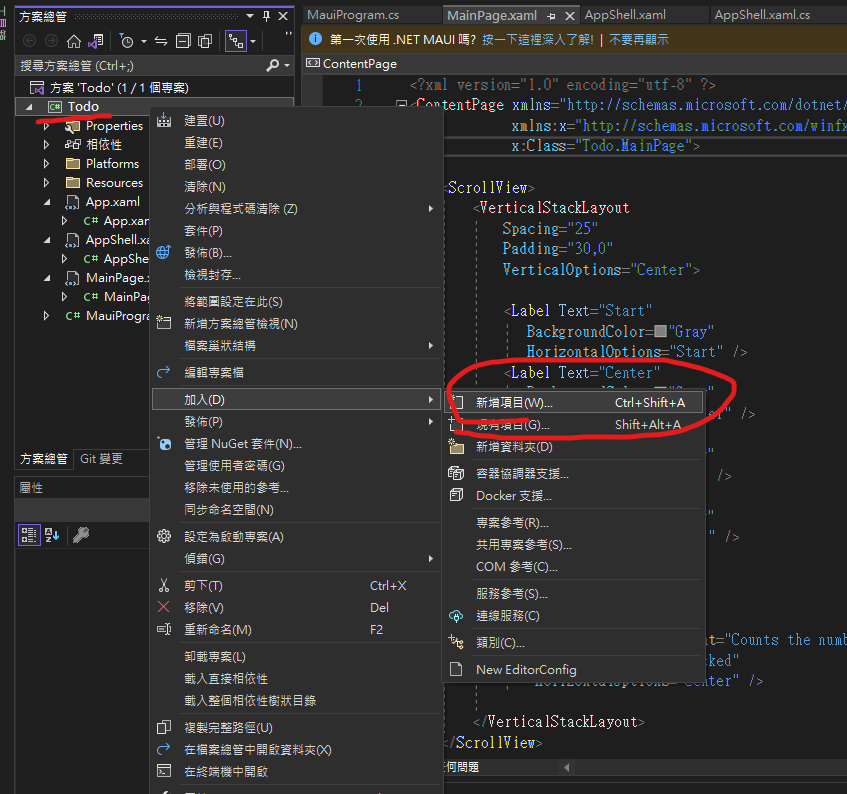847x794 pixels.
Task: Choose 重建(E) rebuild menu item
Action: click(296, 143)
